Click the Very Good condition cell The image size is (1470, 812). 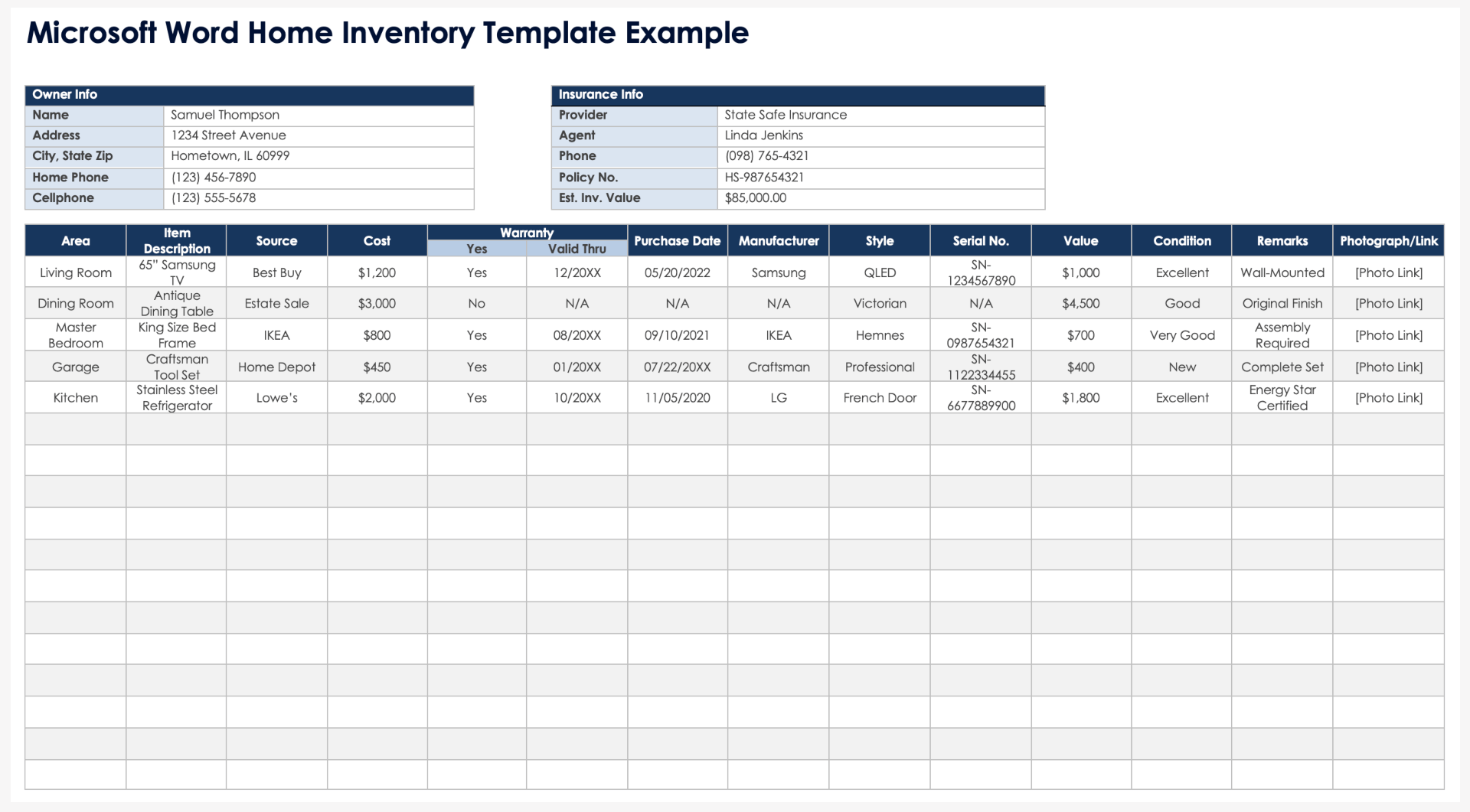tap(1182, 335)
